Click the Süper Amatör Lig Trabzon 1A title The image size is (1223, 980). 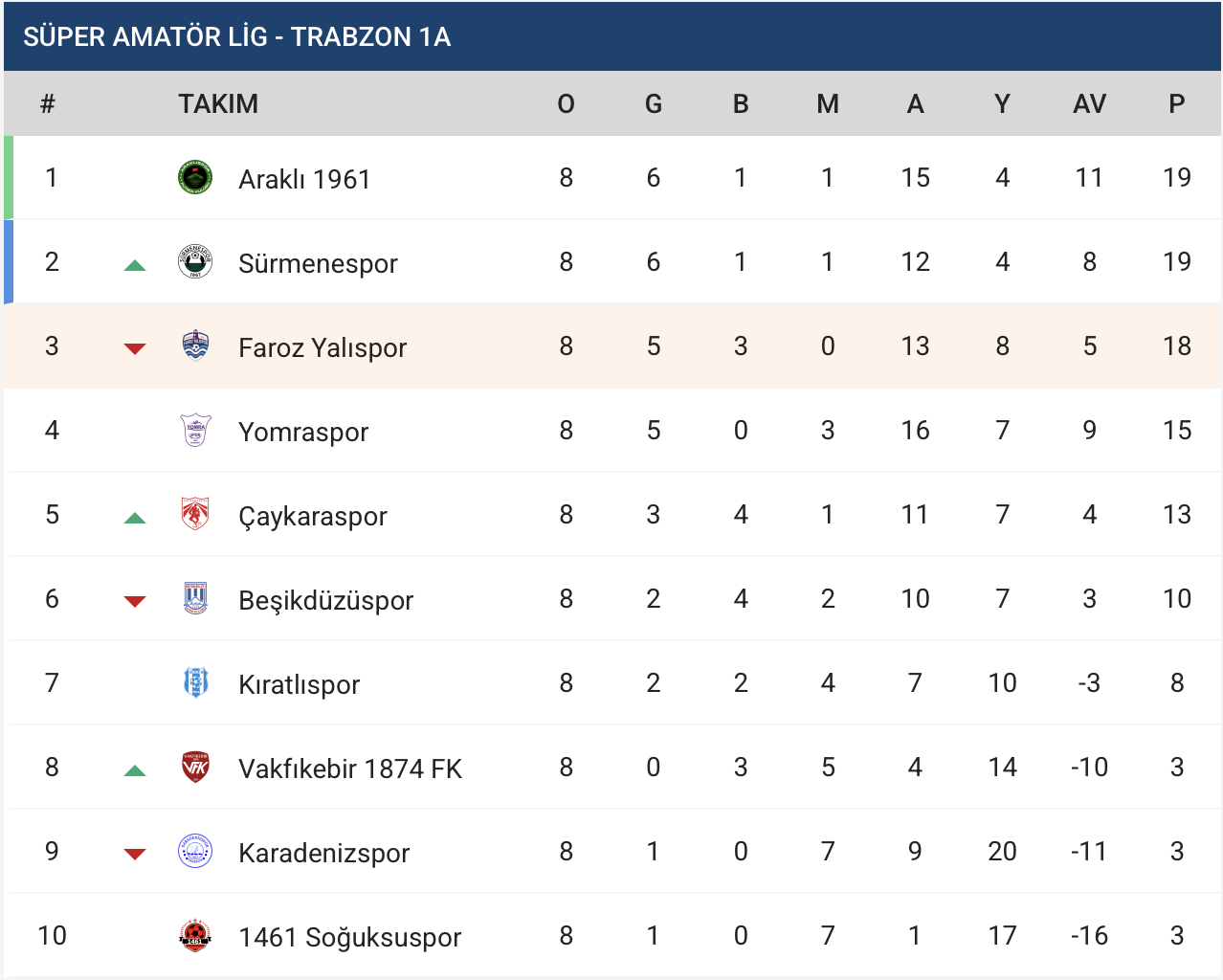click(236, 36)
